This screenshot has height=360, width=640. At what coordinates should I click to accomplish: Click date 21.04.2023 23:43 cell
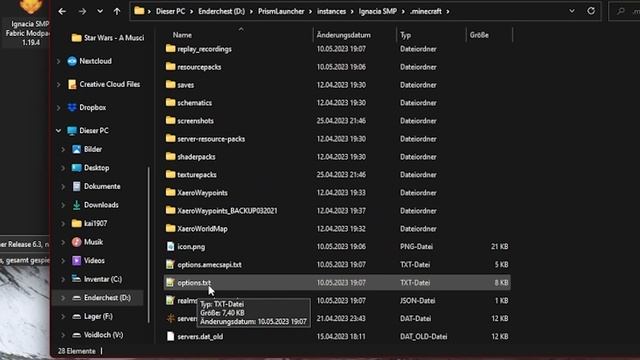341,318
